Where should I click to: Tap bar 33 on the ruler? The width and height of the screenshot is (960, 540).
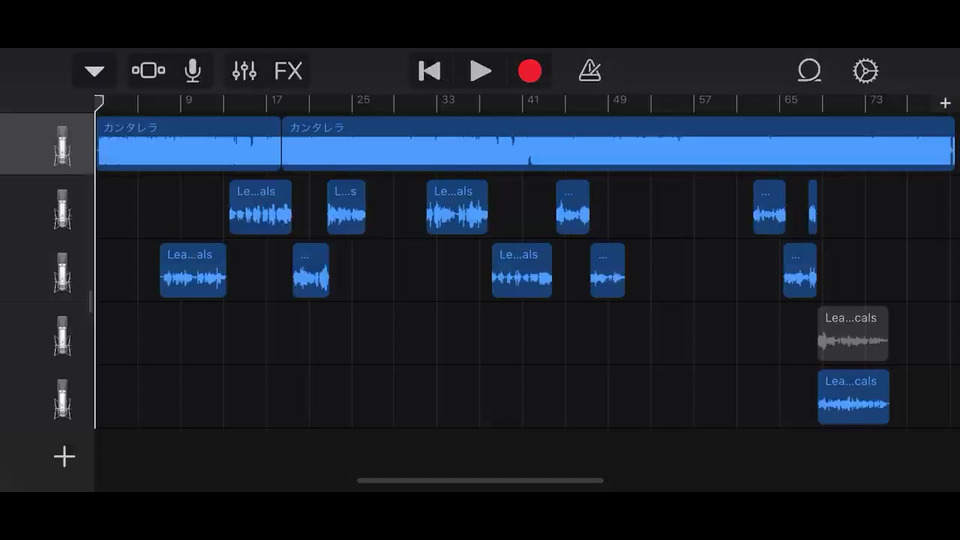click(x=448, y=100)
